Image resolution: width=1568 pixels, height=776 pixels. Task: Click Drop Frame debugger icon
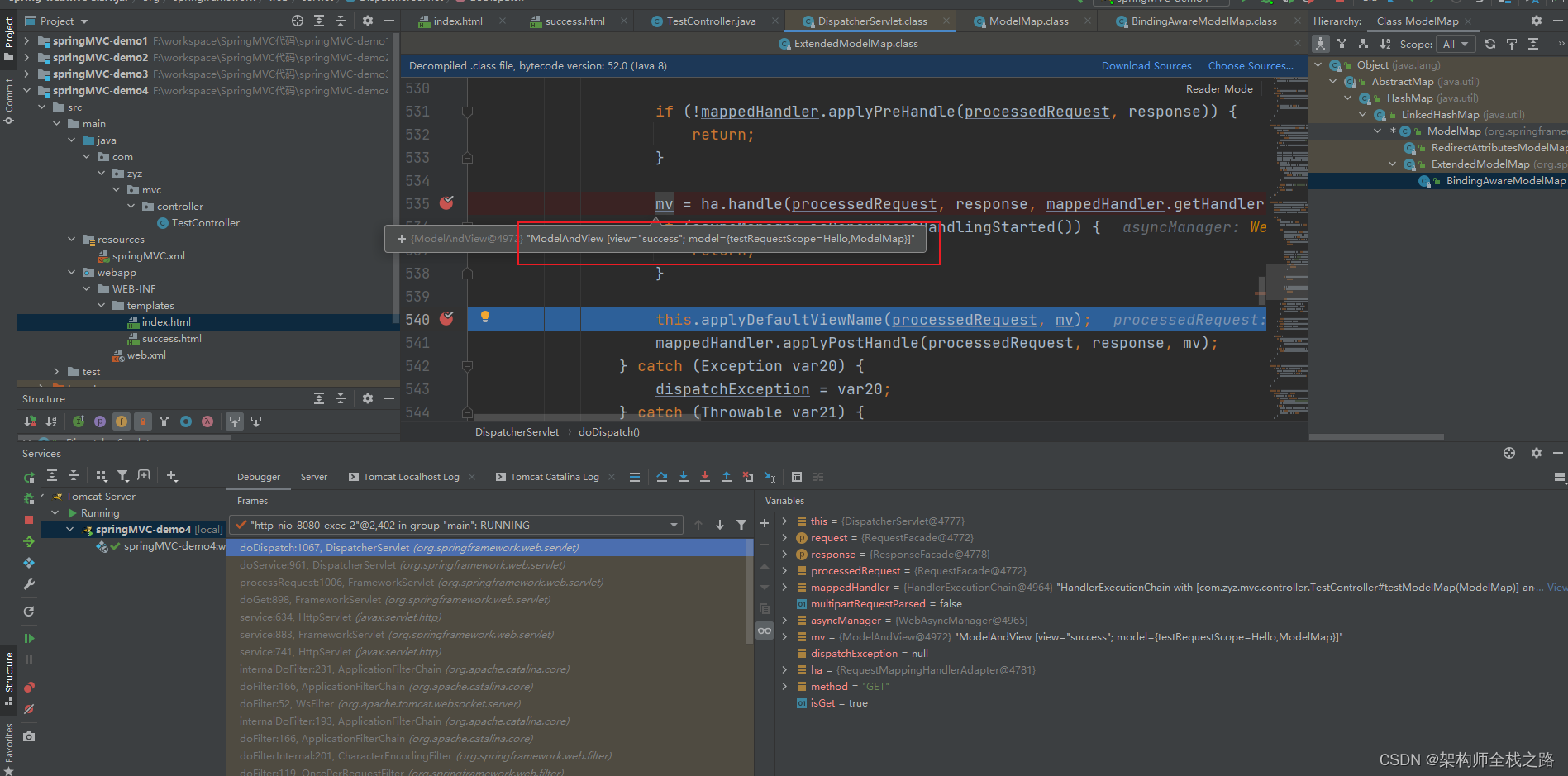(x=748, y=477)
